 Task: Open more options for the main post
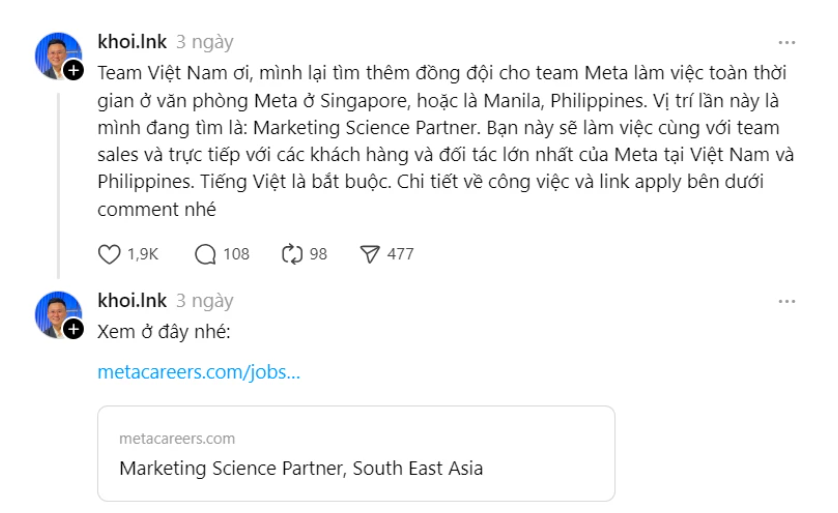click(x=787, y=43)
